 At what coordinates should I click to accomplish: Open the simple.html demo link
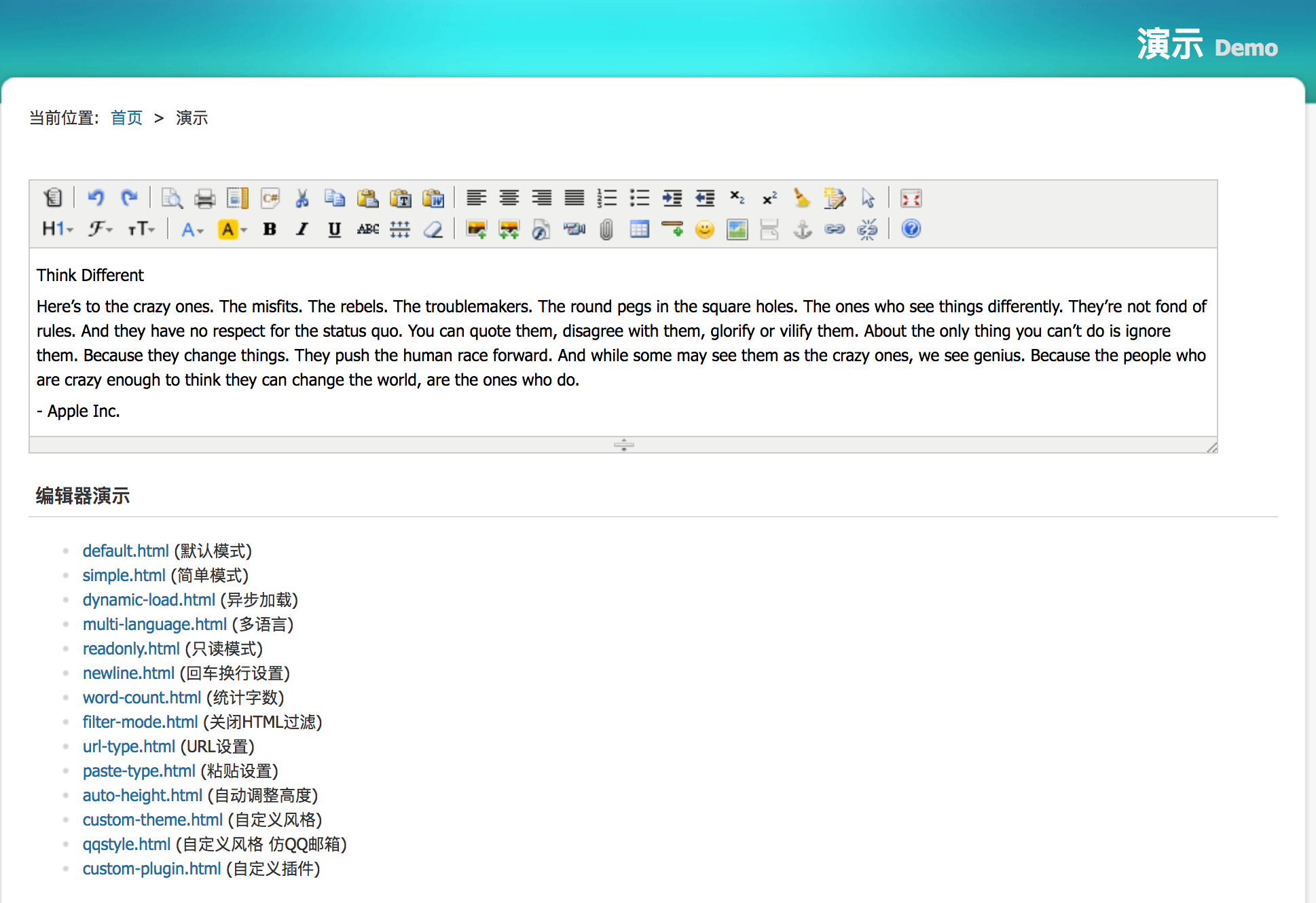click(124, 575)
